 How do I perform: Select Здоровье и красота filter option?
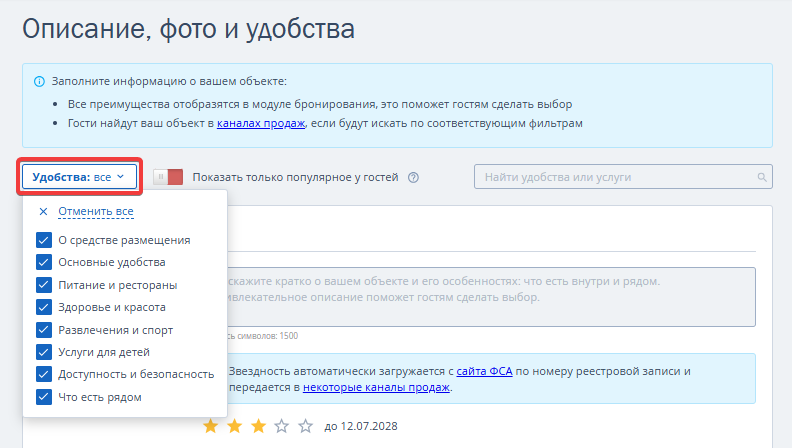[x=111, y=307]
